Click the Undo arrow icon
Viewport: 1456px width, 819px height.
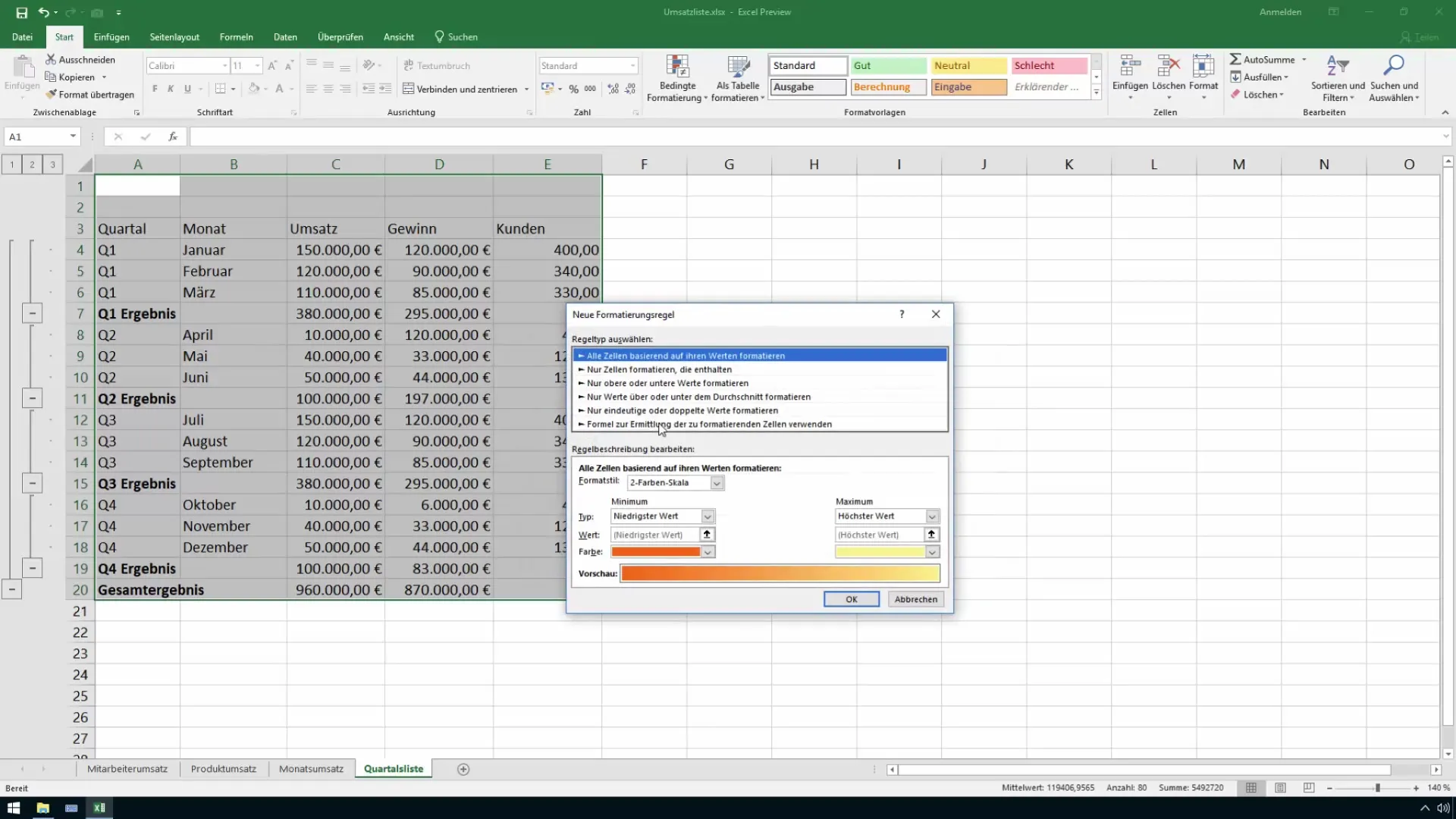(x=43, y=13)
